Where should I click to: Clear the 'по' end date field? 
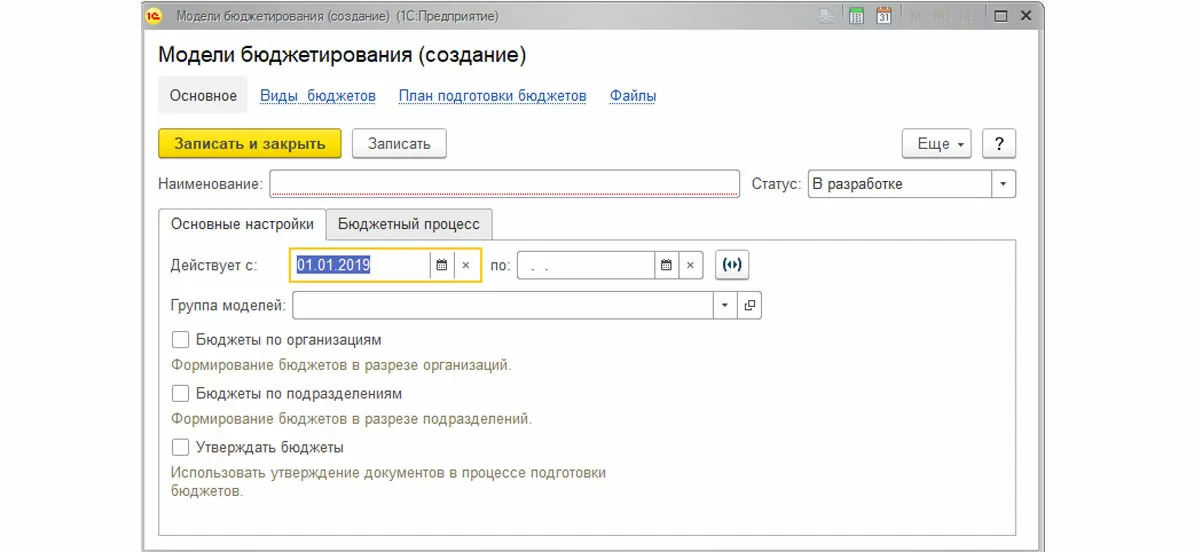click(x=691, y=266)
